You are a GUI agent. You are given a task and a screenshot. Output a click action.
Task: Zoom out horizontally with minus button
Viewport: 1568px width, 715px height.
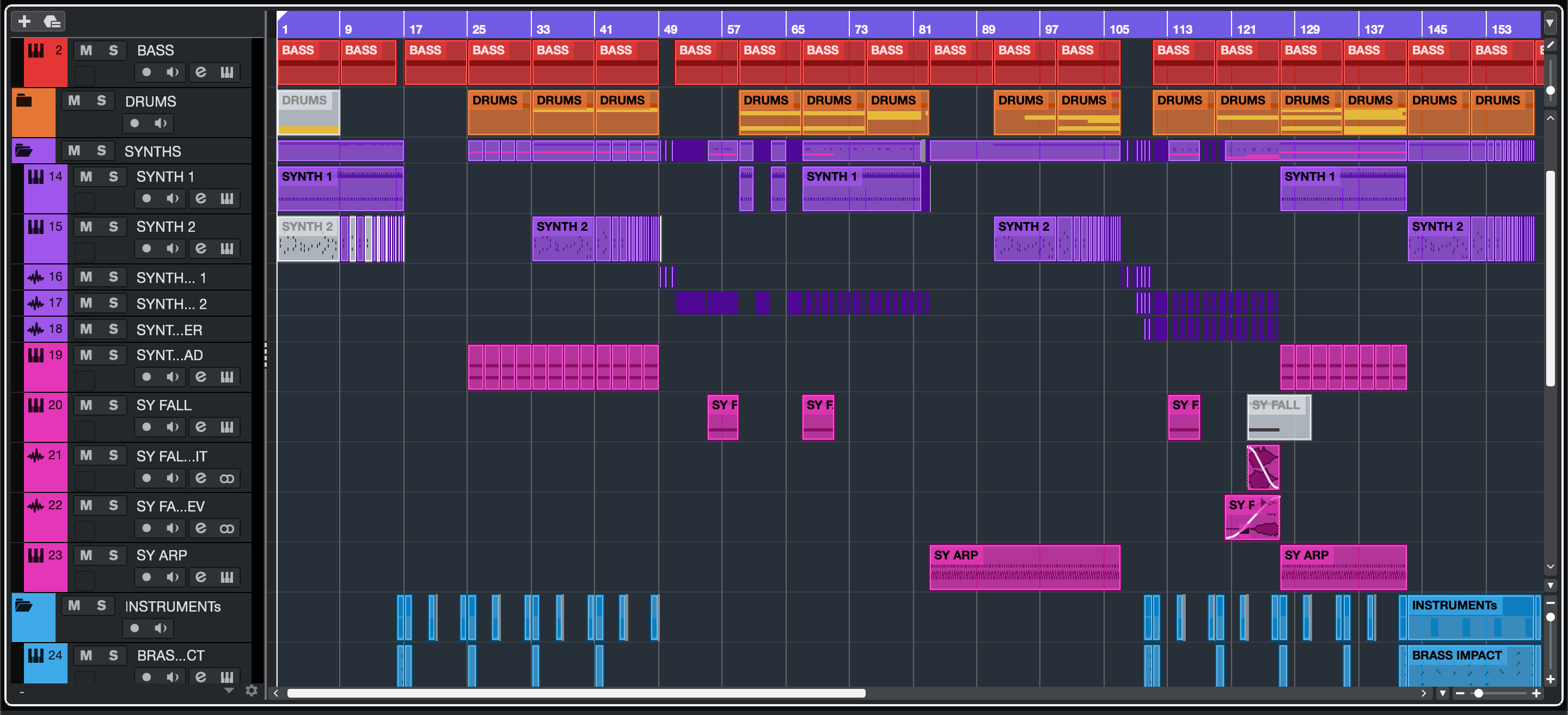[1460, 693]
